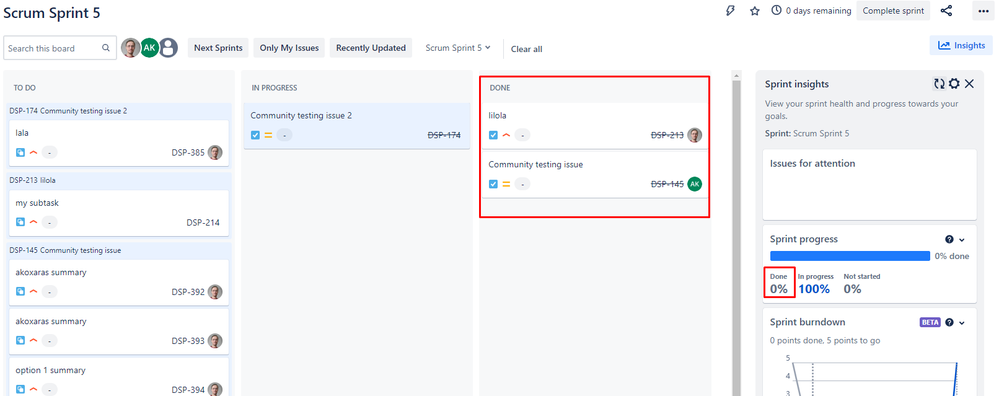Collapse the DSP-145 Community testing issue group

pyautogui.click(x=119, y=250)
